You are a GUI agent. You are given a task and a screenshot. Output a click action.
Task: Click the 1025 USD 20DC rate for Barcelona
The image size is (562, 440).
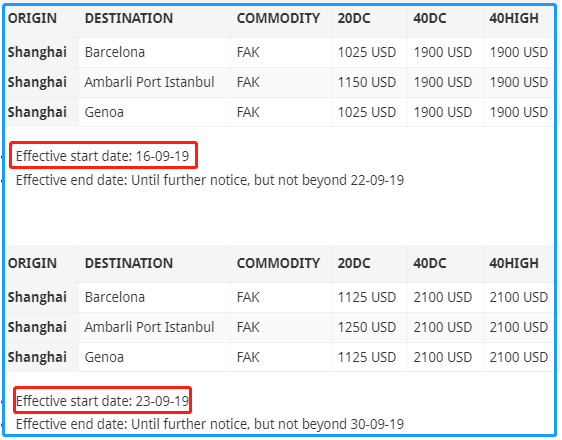coord(367,52)
